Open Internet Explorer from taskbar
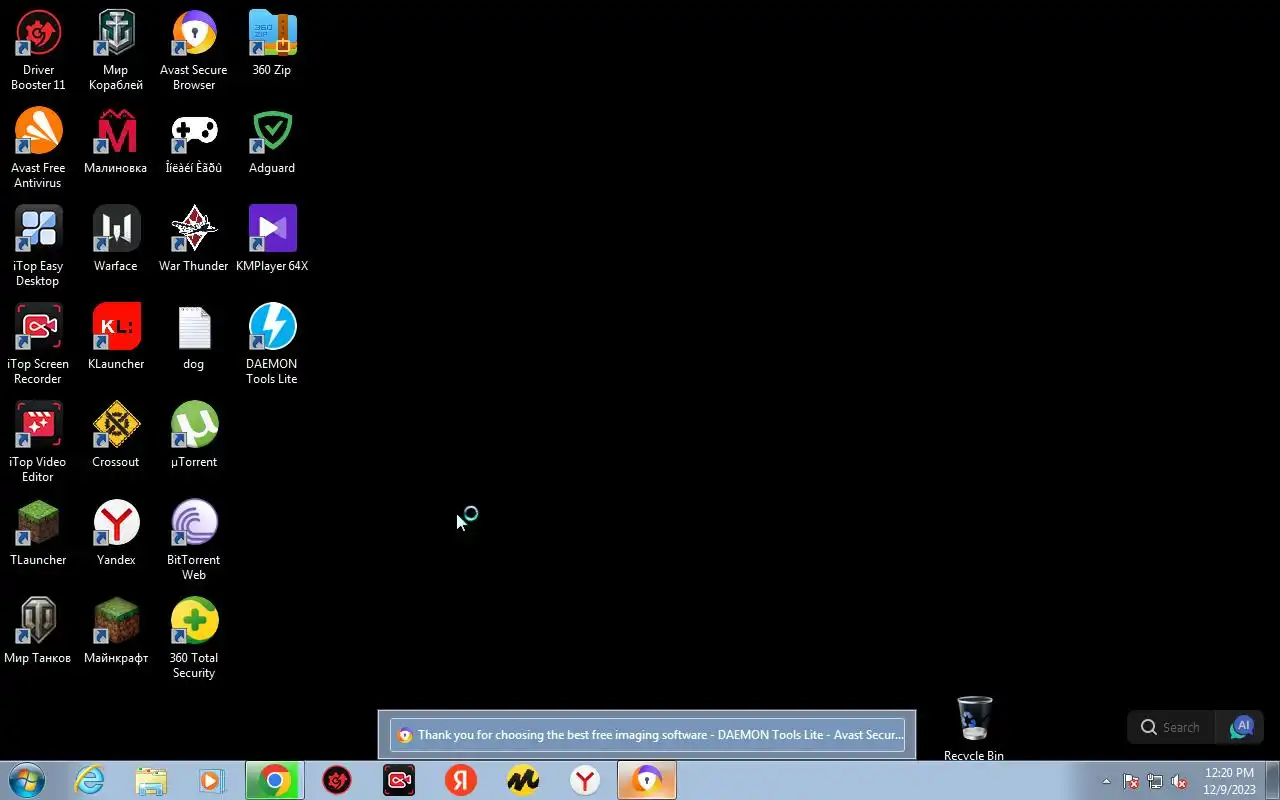1280x800 pixels. pyautogui.click(x=90, y=780)
